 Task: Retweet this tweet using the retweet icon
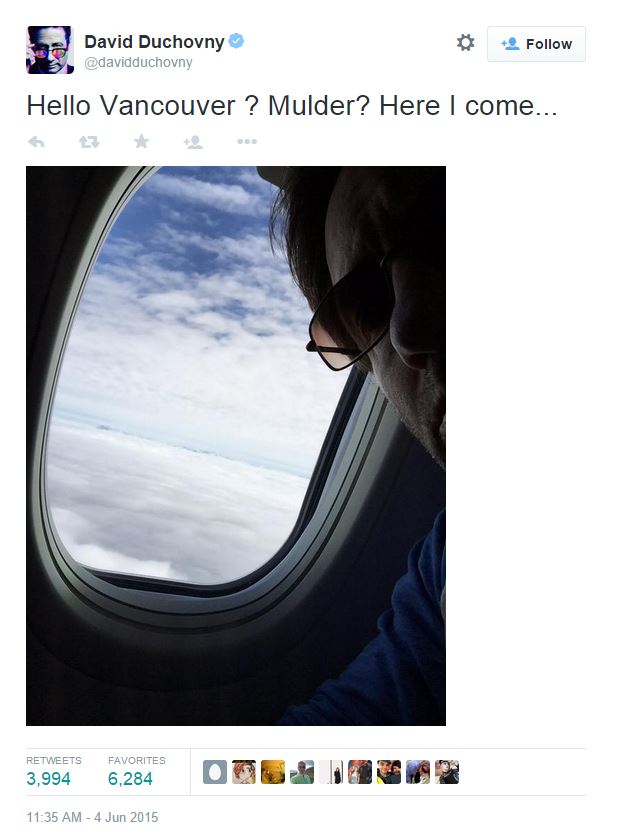89,142
